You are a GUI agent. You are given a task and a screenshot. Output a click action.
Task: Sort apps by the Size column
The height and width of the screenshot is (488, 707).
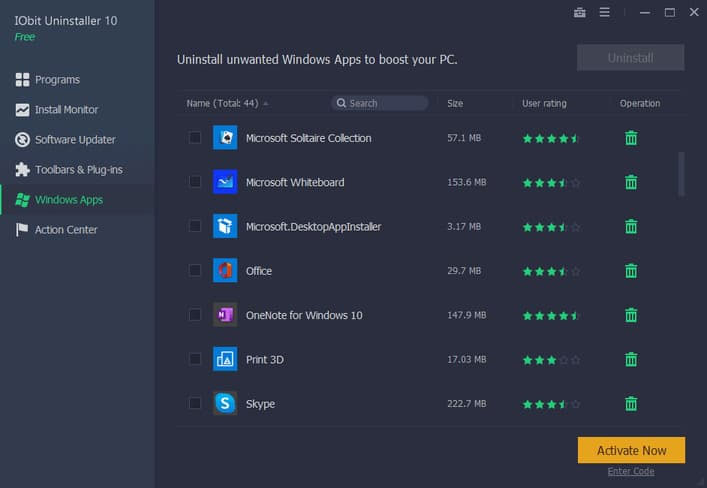455,103
